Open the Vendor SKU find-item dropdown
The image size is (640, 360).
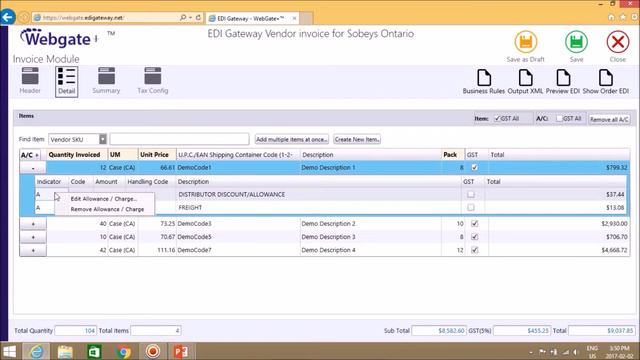pyautogui.click(x=102, y=139)
